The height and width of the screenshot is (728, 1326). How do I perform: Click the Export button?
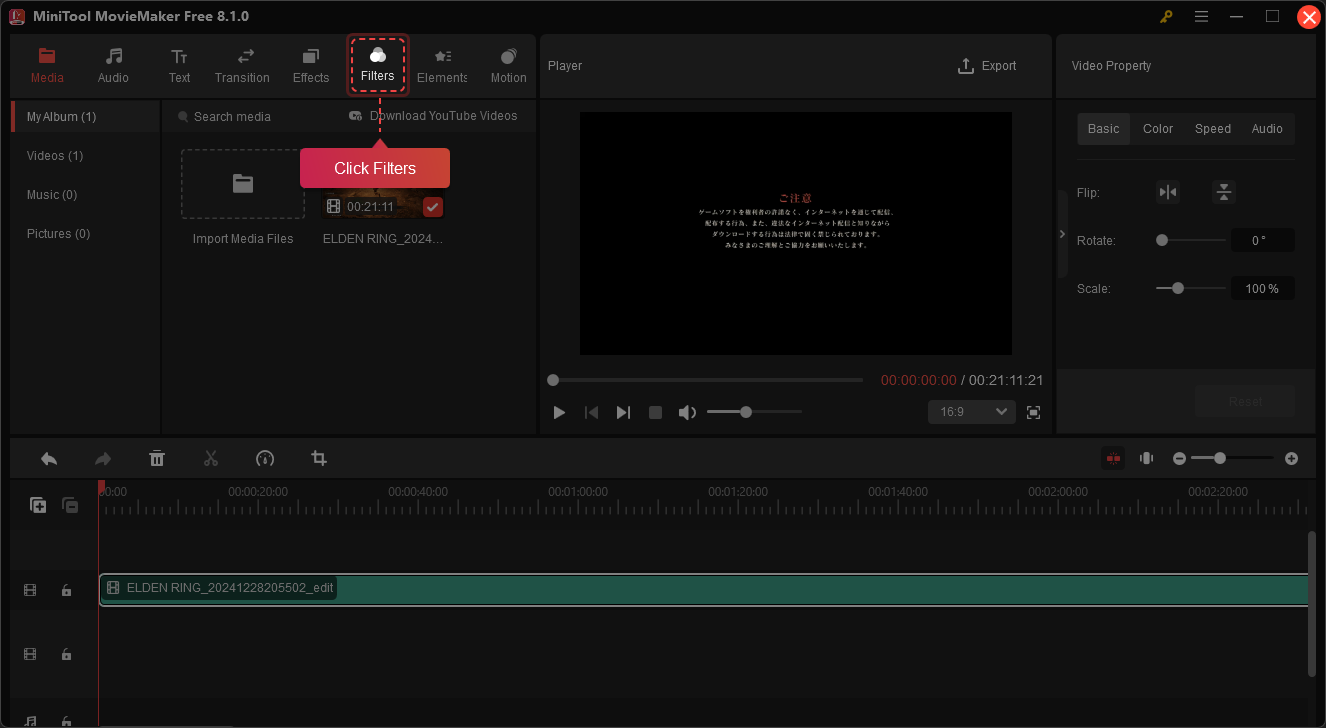click(987, 66)
